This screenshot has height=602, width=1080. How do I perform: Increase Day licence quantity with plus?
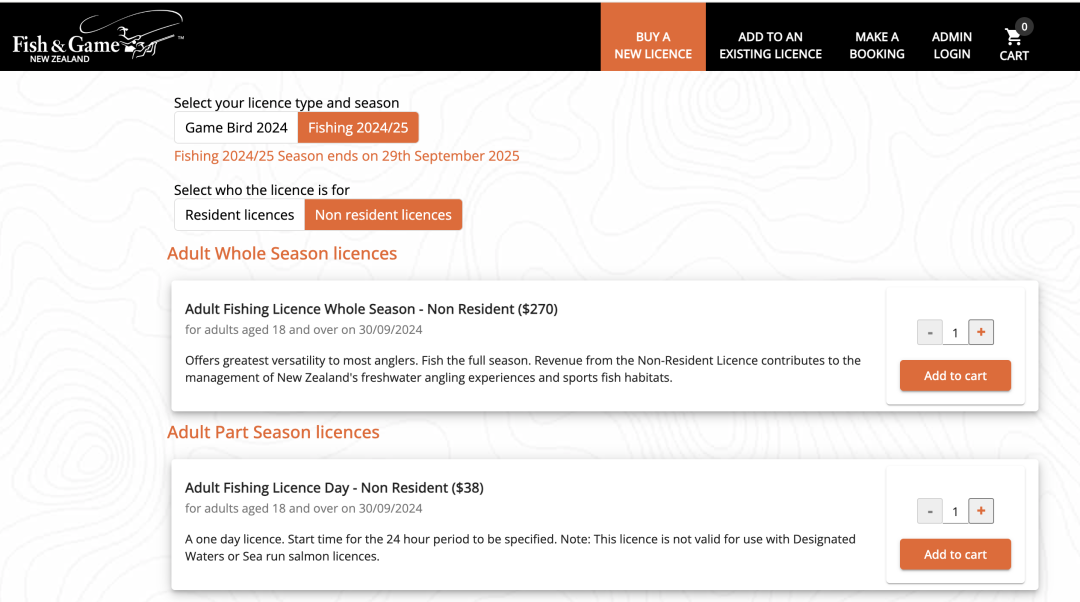click(981, 511)
